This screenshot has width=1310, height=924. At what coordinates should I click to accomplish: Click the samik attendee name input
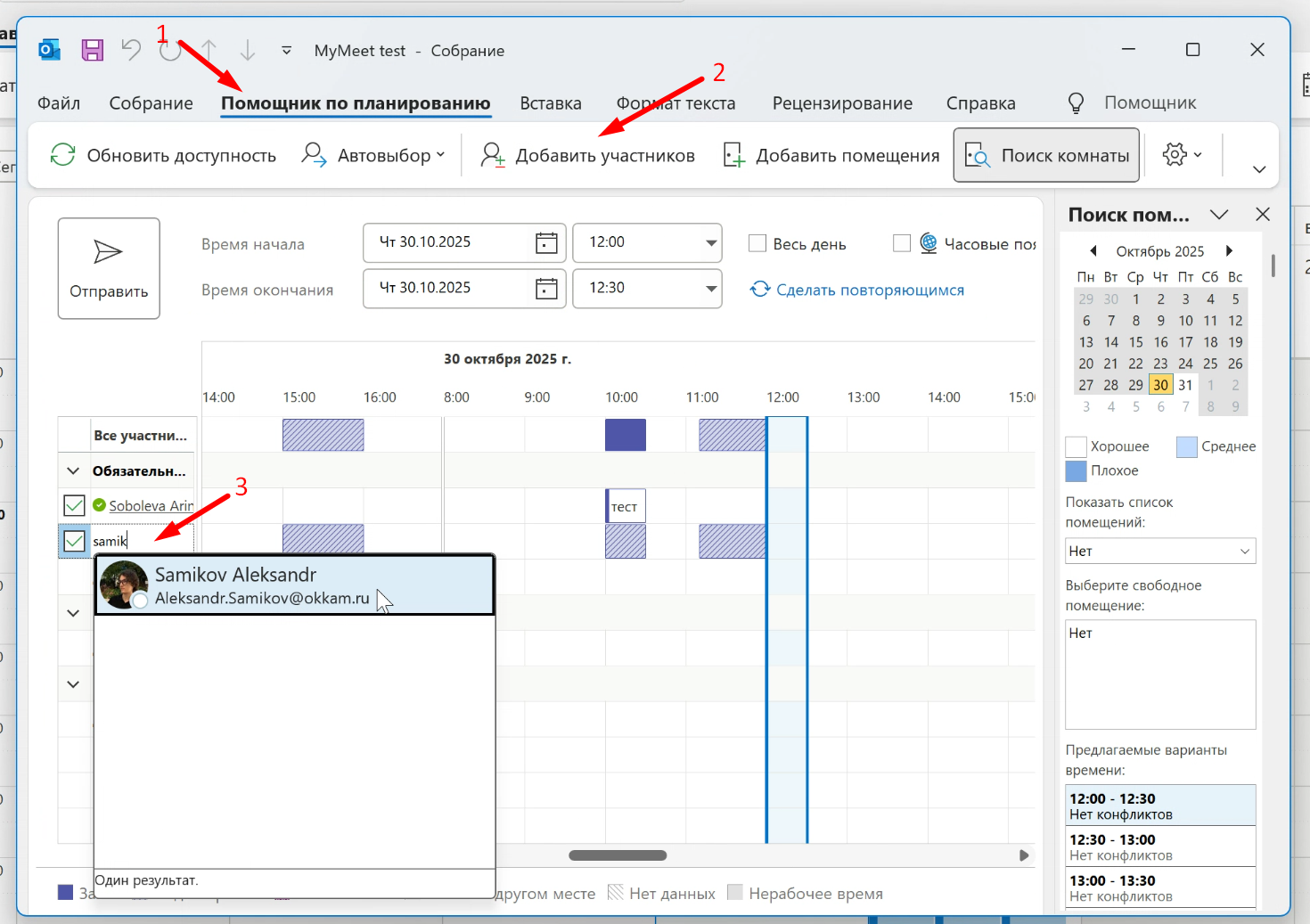143,541
